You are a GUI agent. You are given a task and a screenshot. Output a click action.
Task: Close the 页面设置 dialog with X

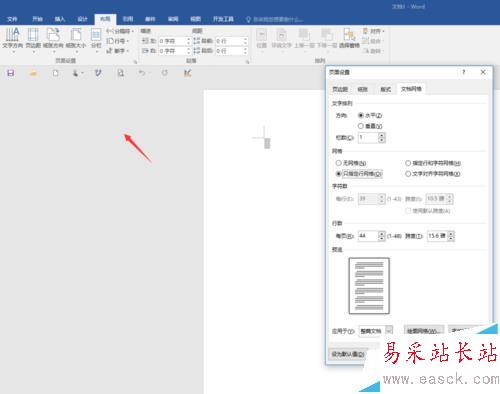click(x=483, y=72)
